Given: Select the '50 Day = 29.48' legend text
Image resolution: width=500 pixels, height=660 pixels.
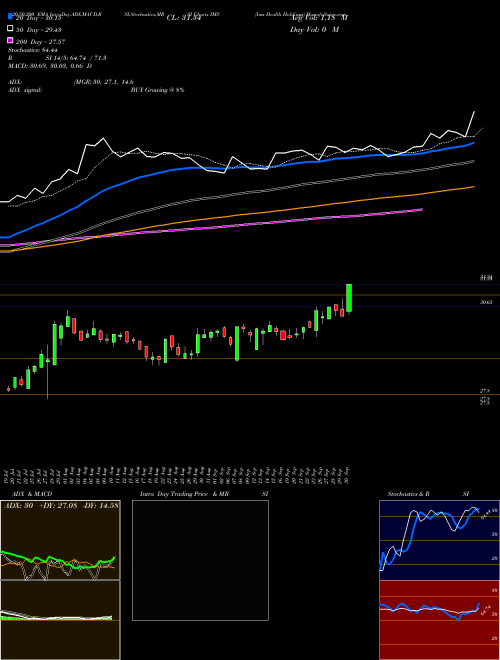Looking at the screenshot, I should (39, 29).
